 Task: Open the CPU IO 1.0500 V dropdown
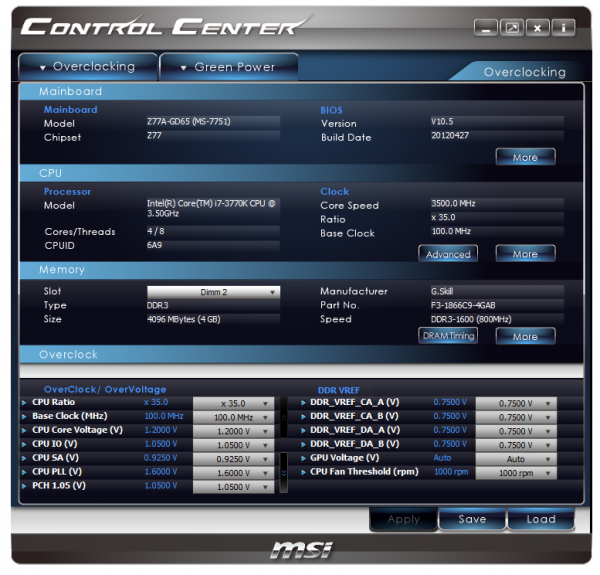click(233, 445)
